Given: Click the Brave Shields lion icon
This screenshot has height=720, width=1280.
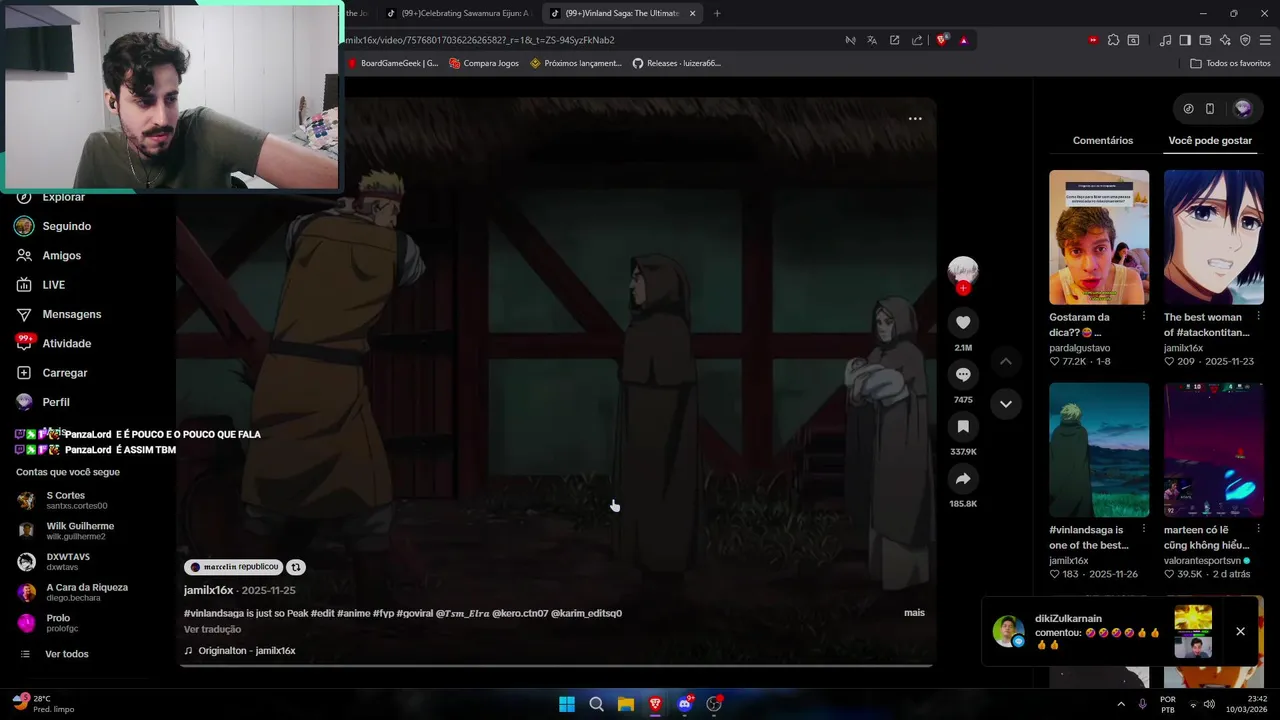Looking at the screenshot, I should pyautogui.click(x=941, y=40).
